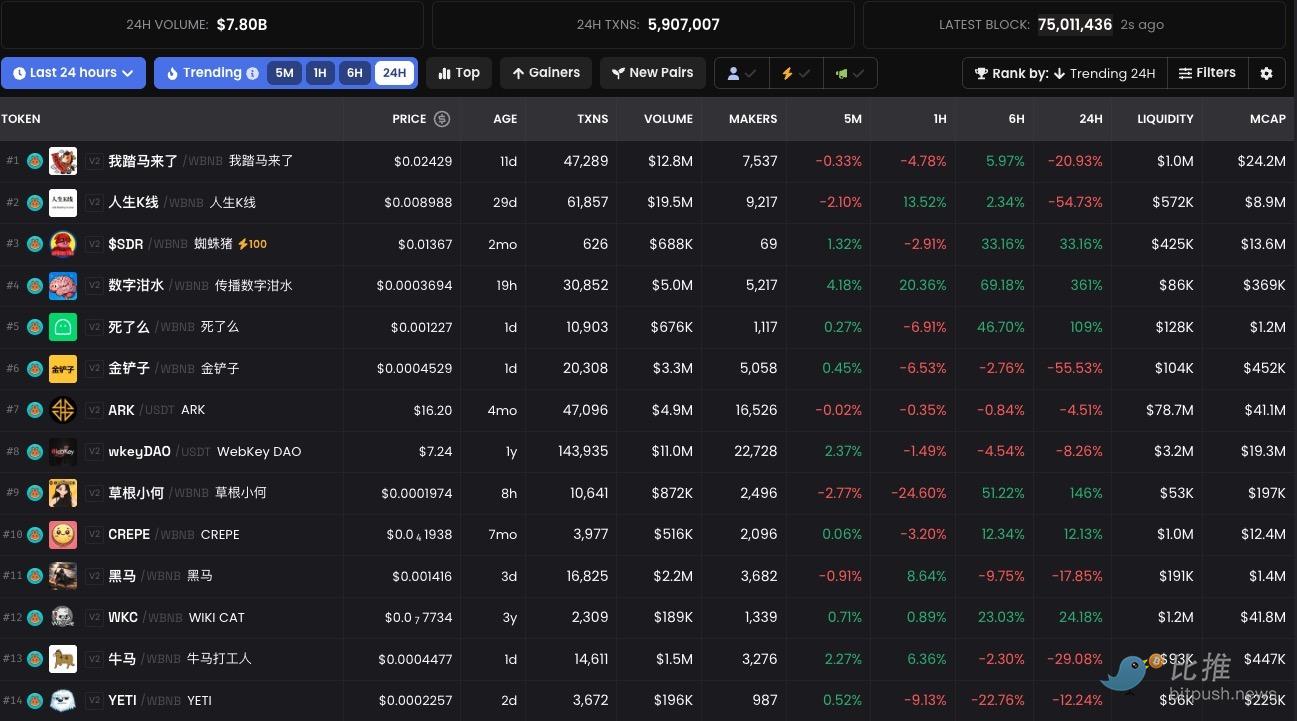Click the settings gear icon
The width and height of the screenshot is (1297, 721).
tap(1266, 73)
